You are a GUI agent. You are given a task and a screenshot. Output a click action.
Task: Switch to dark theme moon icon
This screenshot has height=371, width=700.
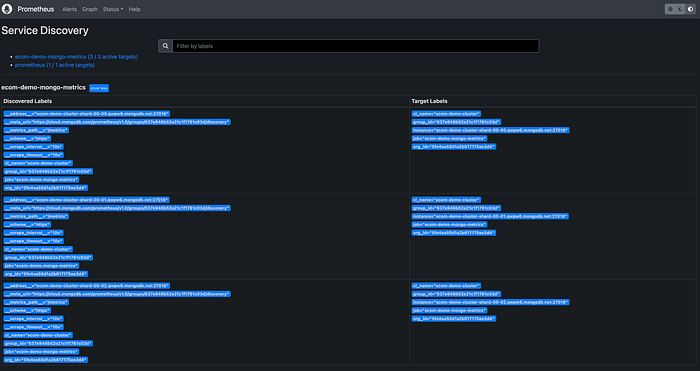click(x=680, y=9)
